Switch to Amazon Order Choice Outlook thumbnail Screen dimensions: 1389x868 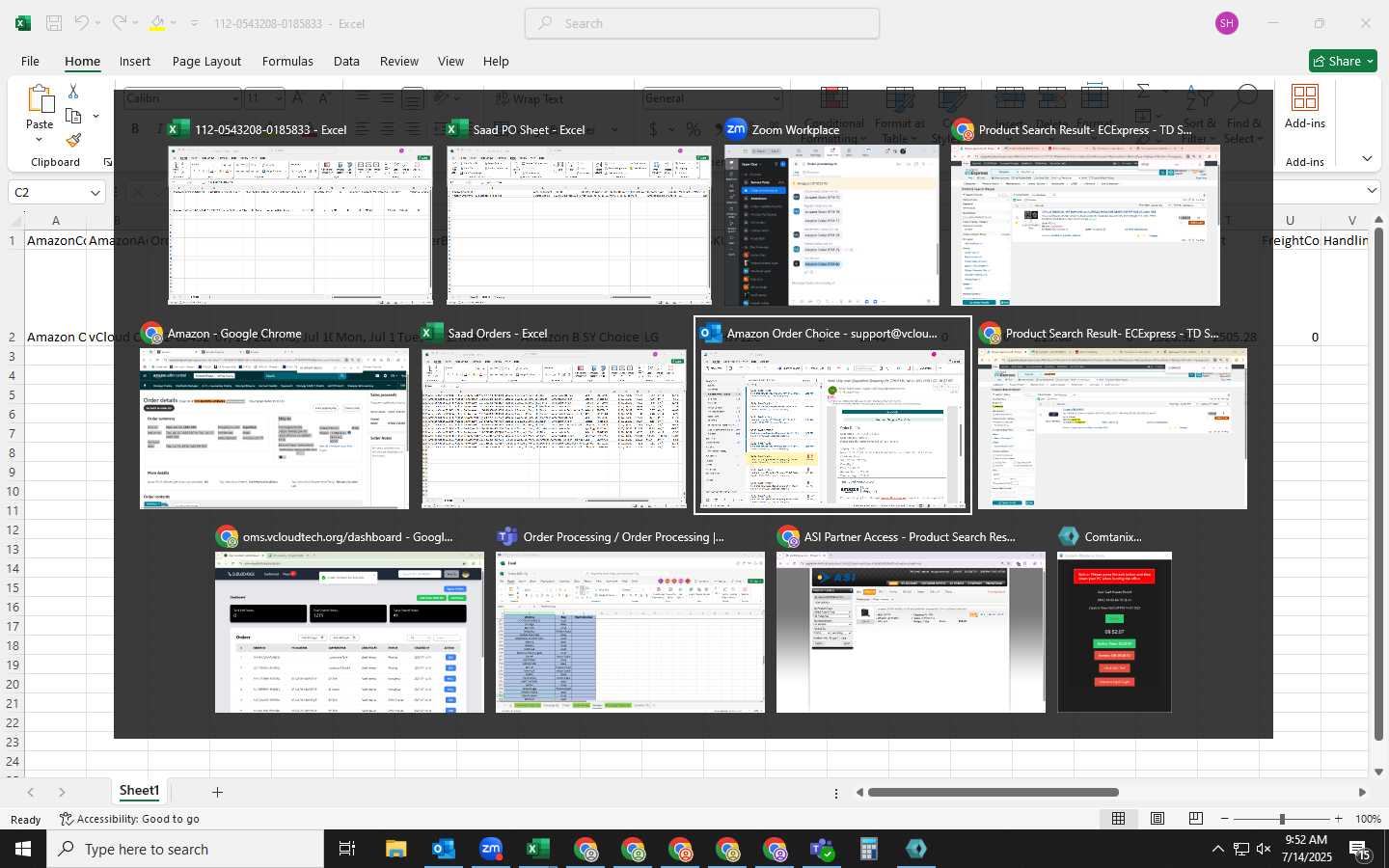(832, 416)
